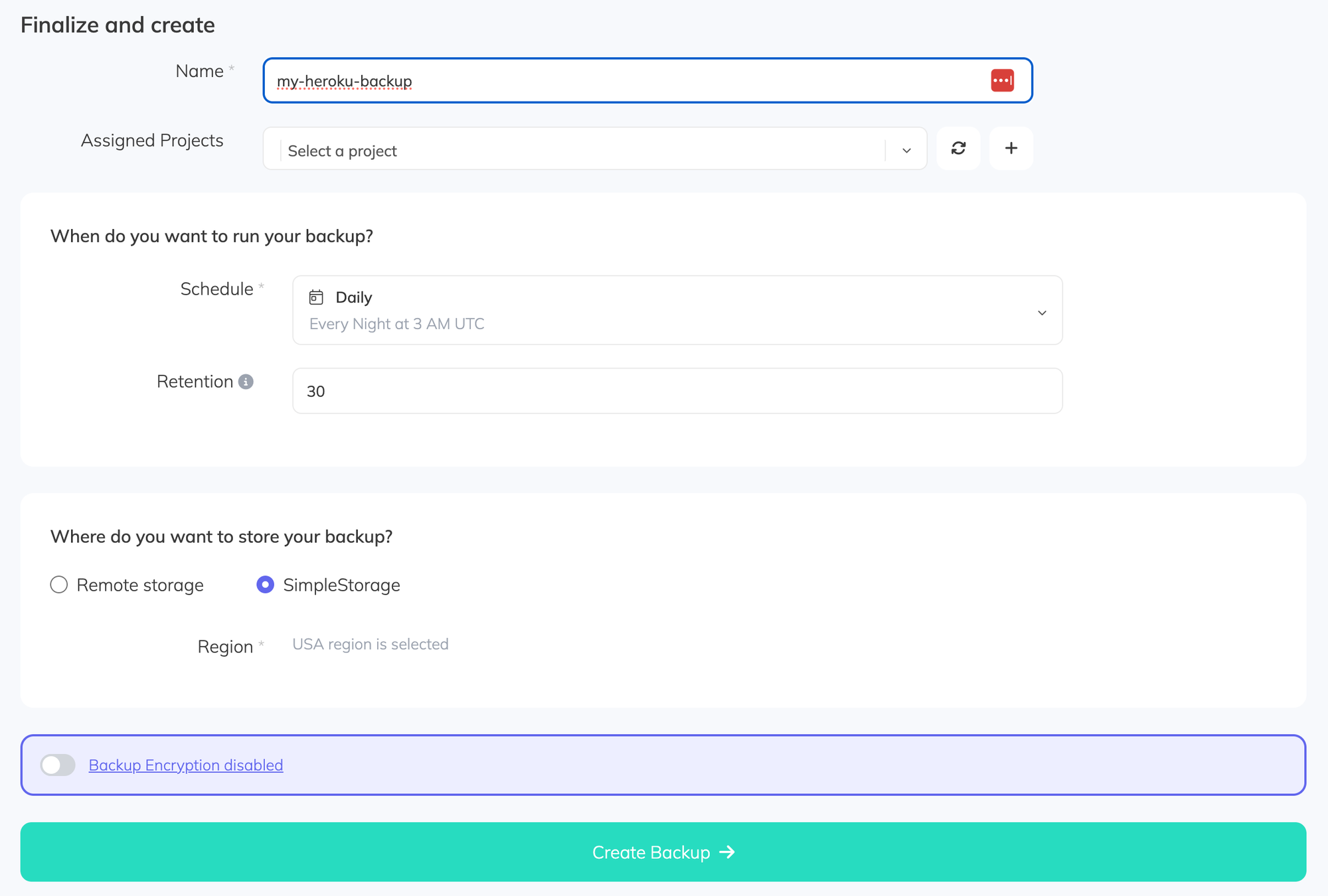Viewport: 1328px width, 896px height.
Task: Click the dropdown arrow on project selector
Action: tap(906, 150)
